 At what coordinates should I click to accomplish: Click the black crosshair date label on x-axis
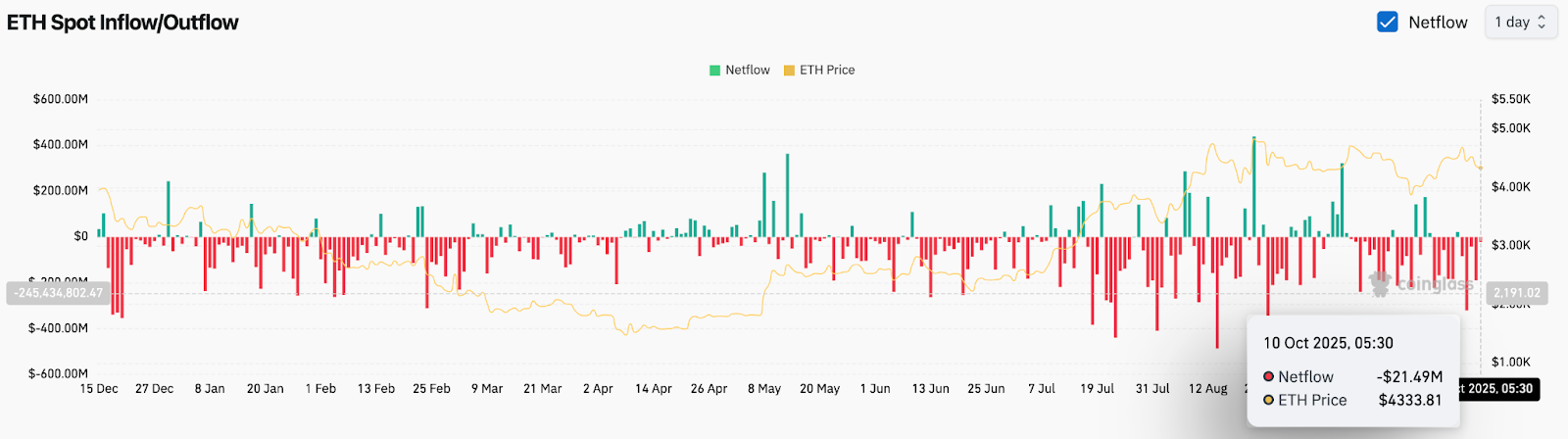point(1498,389)
